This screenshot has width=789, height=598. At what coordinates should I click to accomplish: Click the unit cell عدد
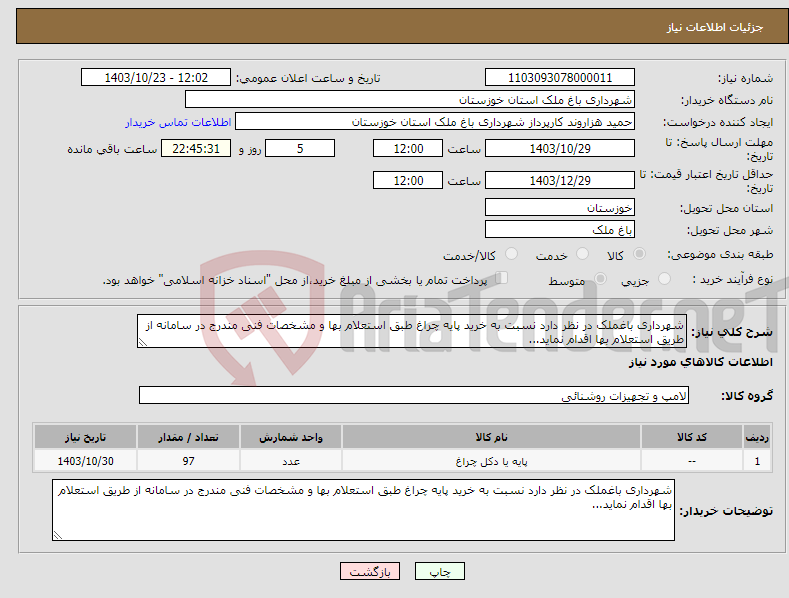[x=291, y=461]
